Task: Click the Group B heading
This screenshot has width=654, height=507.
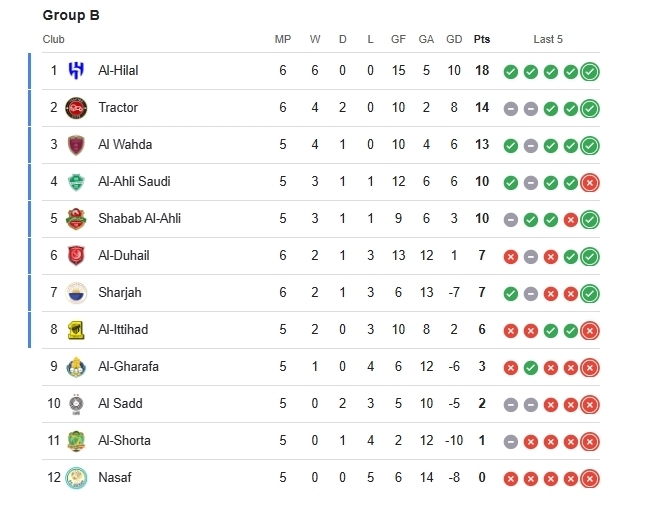Action: coord(71,16)
